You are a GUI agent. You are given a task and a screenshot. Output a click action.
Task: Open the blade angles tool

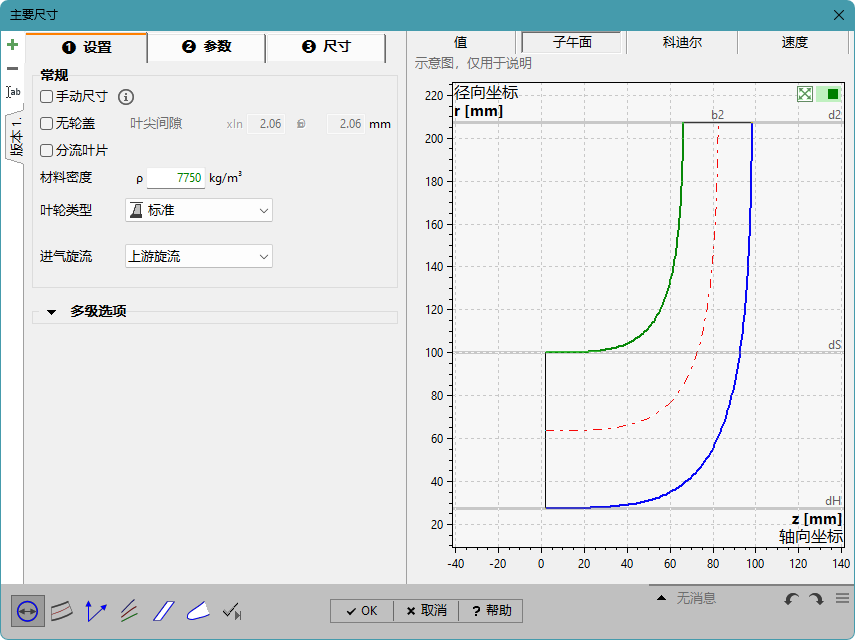pyautogui.click(x=129, y=611)
